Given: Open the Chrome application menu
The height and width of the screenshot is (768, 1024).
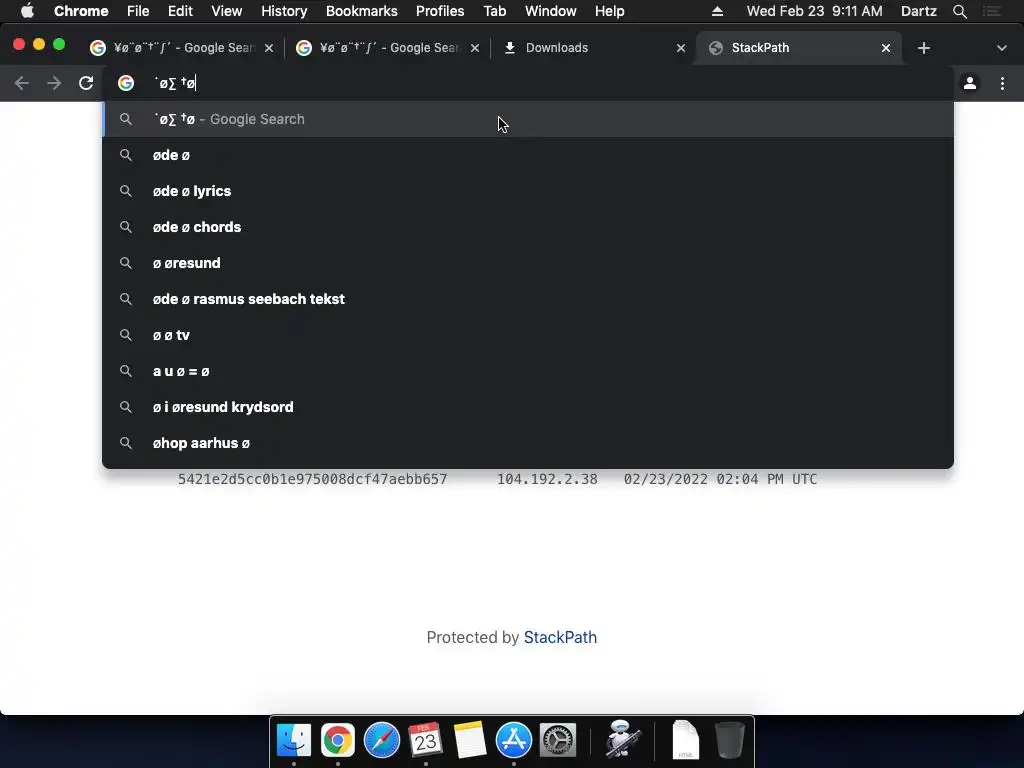Looking at the screenshot, I should click(x=81, y=11).
